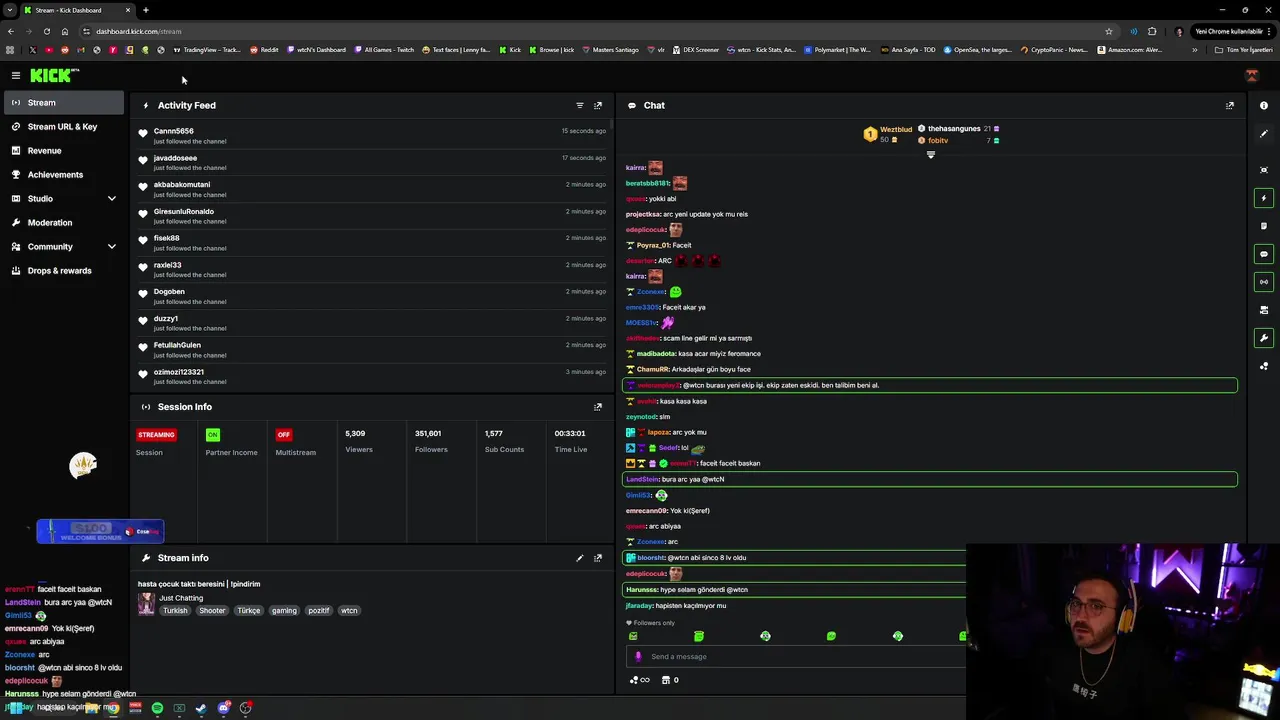Image resolution: width=1280 pixels, height=720 pixels.
Task: Toggle the chat bubble panel in right sidebar
Action: click(1264, 254)
